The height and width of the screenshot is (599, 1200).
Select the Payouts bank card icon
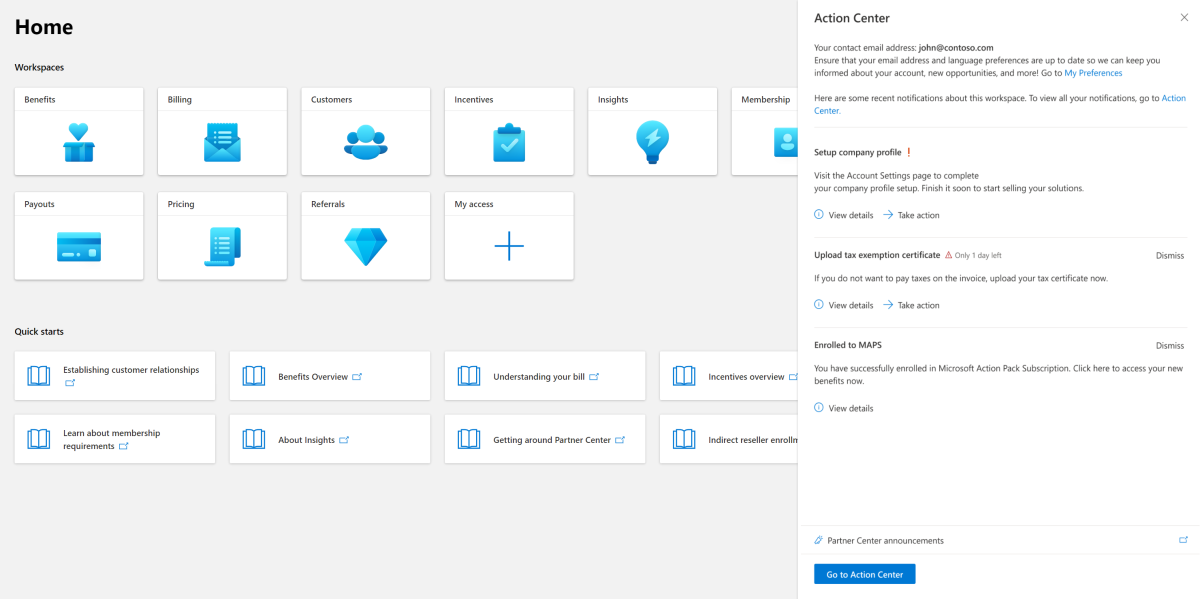pyautogui.click(x=78, y=246)
